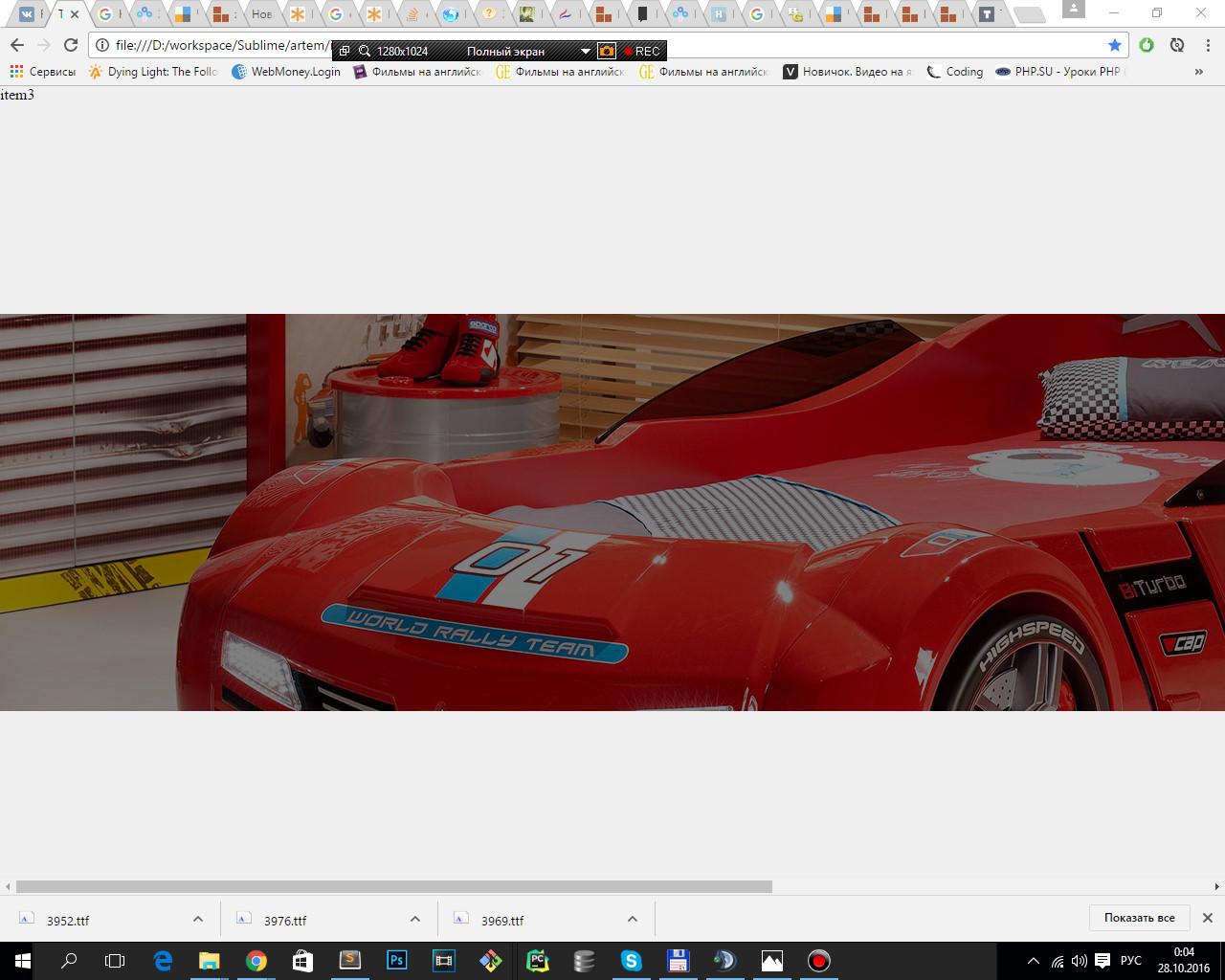Close the downloads bar
Image resolution: width=1225 pixels, height=980 pixels.
tap(1208, 918)
